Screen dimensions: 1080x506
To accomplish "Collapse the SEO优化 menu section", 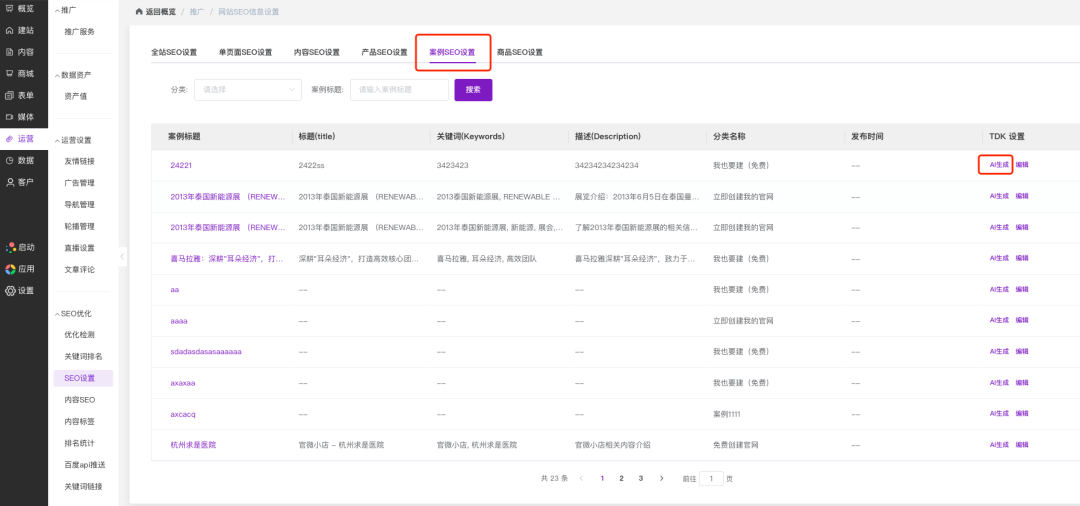I will (x=57, y=314).
